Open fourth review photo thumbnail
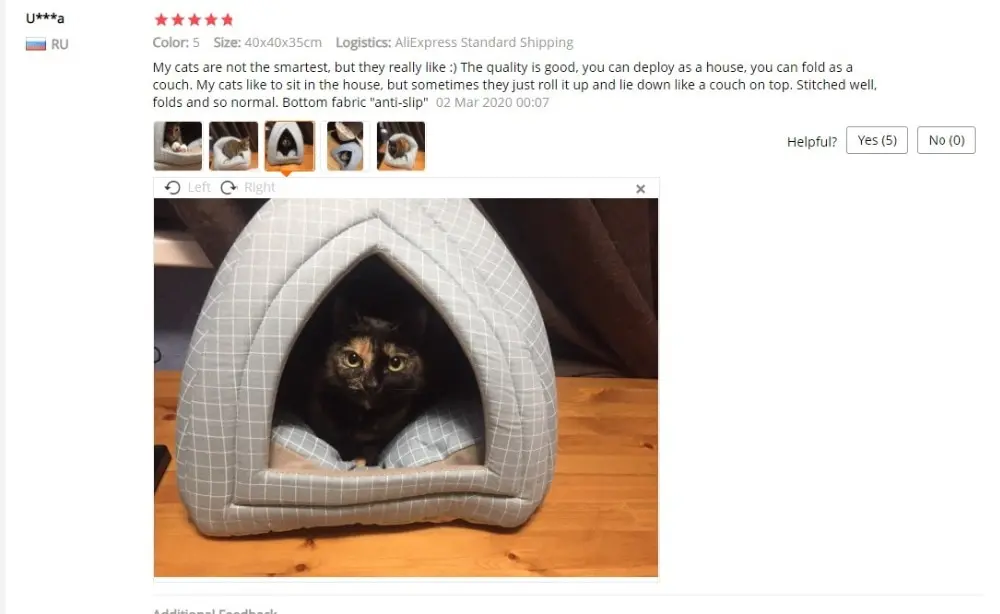 coord(345,146)
